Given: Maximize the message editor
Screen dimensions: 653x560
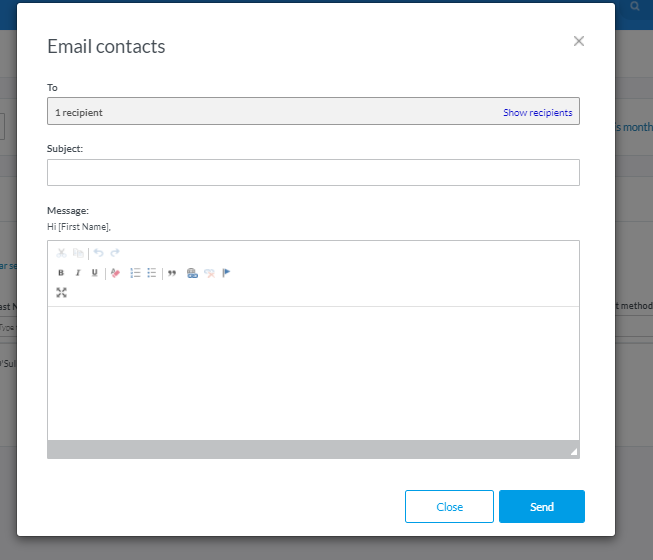Looking at the screenshot, I should click(x=62, y=292).
